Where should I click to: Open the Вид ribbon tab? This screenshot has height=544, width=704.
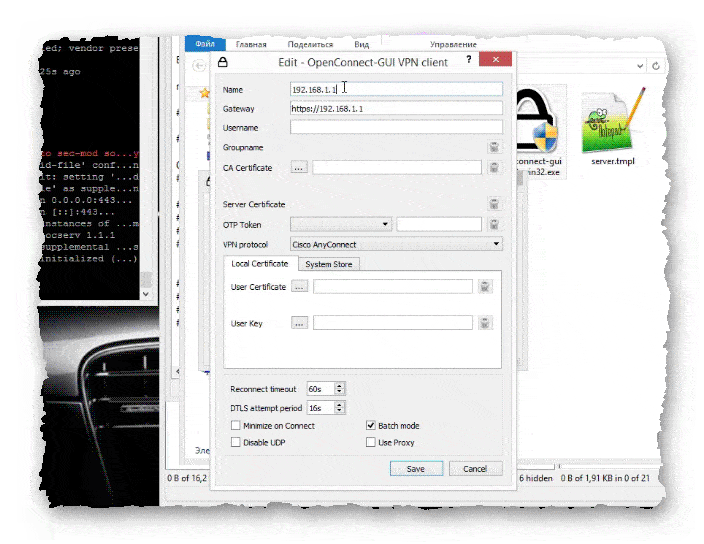[x=361, y=44]
